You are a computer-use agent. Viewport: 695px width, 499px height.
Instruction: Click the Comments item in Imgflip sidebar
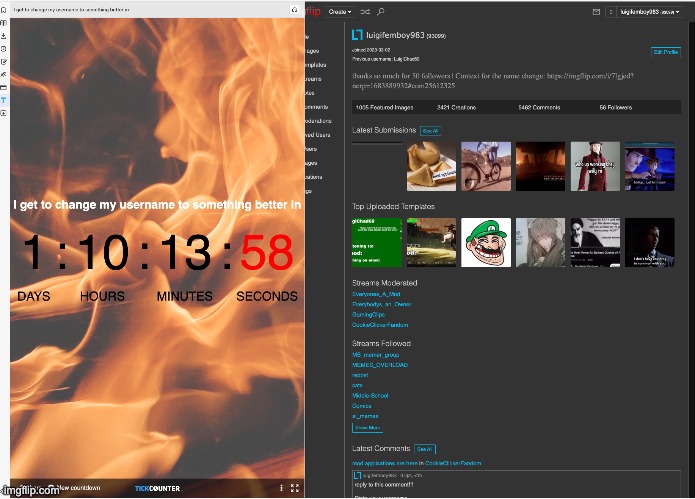tap(316, 107)
